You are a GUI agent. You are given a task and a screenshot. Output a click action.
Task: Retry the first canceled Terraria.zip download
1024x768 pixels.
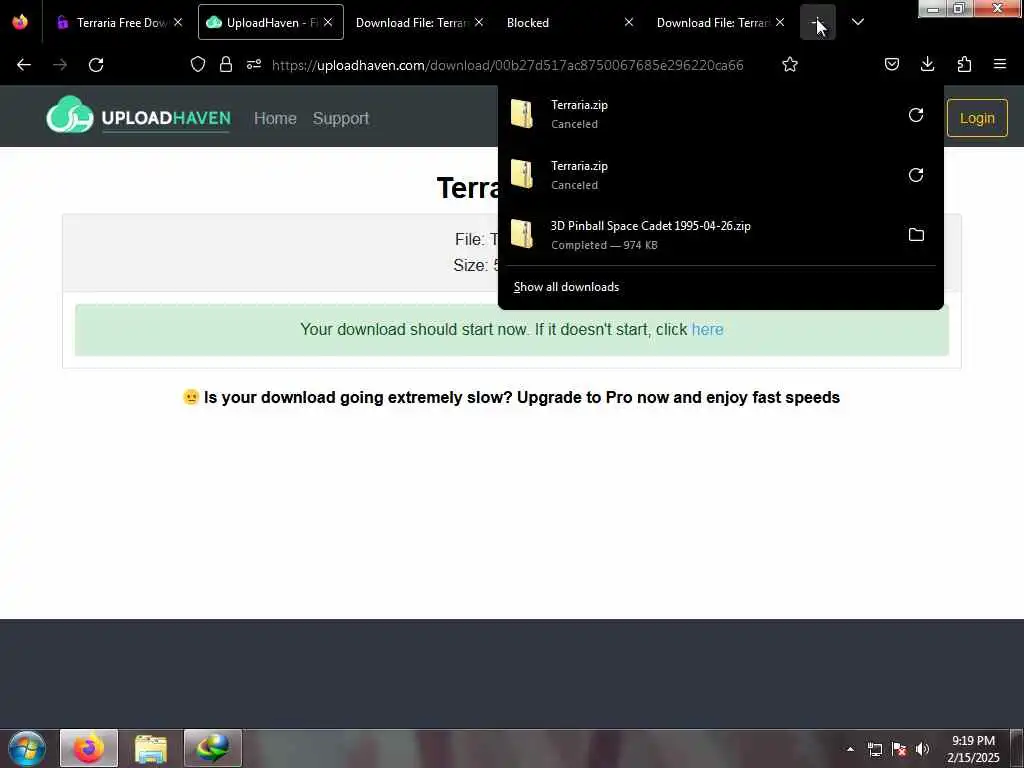point(916,115)
